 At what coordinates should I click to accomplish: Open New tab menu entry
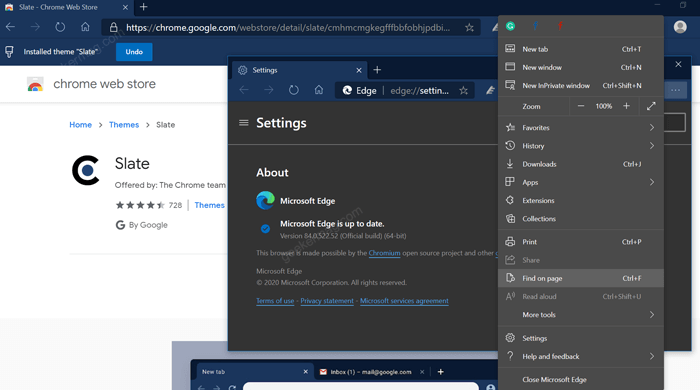click(x=580, y=49)
